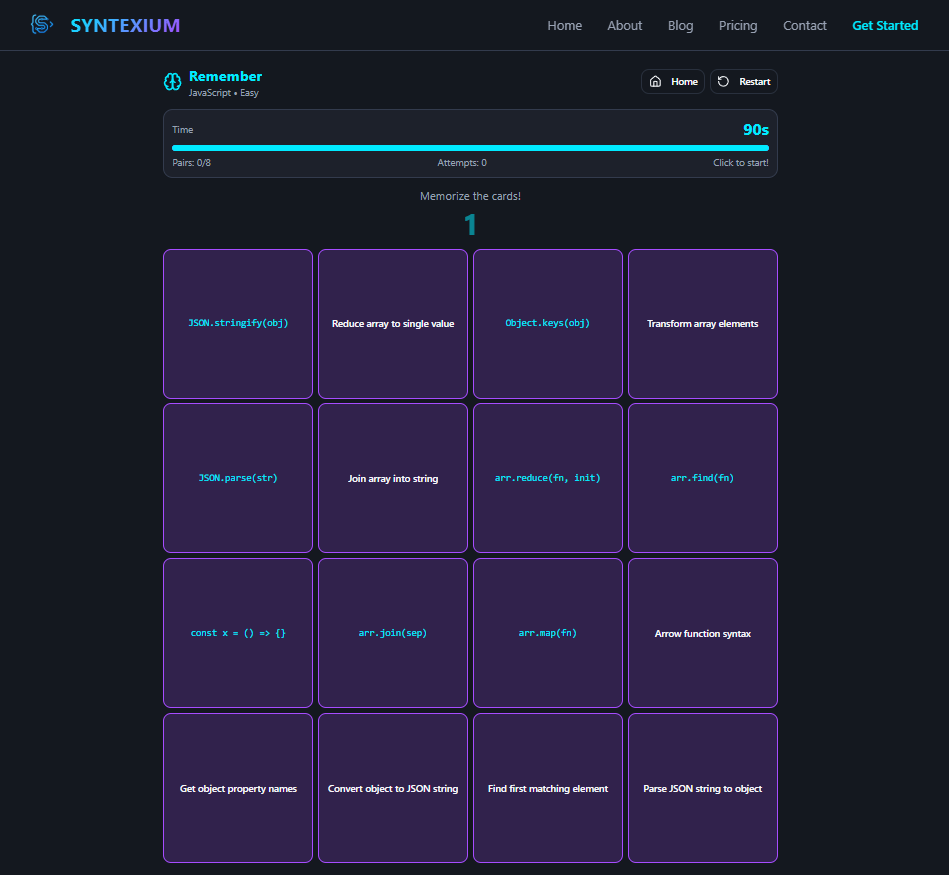Open the Contact nav item
The height and width of the screenshot is (875, 949).
(x=804, y=25)
